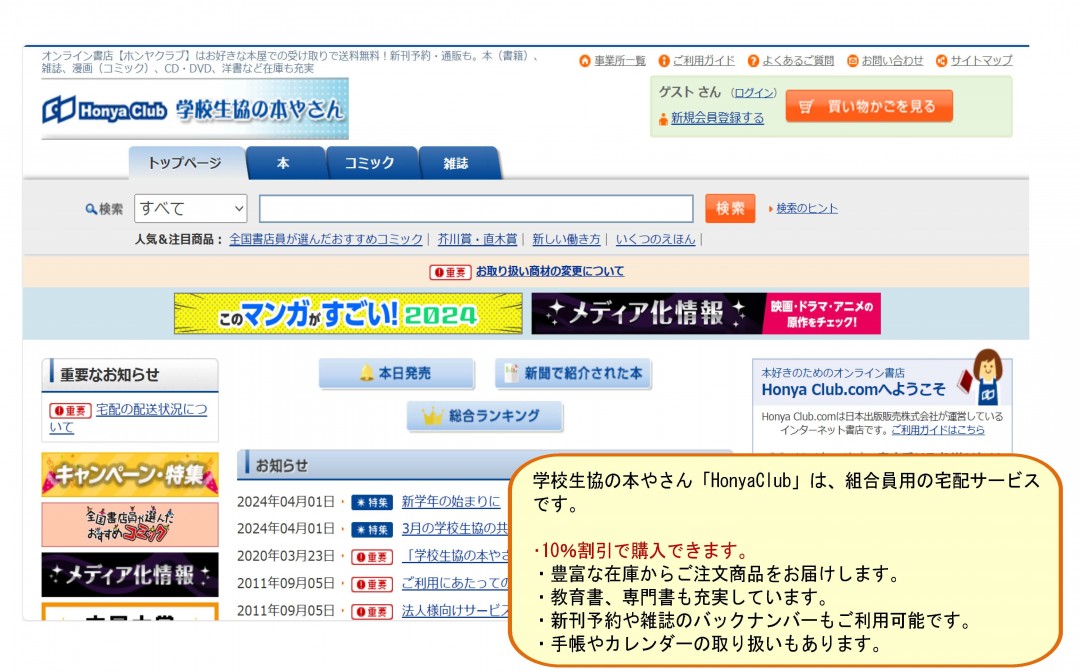1080x672 pixels.
Task: Click the 本日発売 button
Action: 397,373
